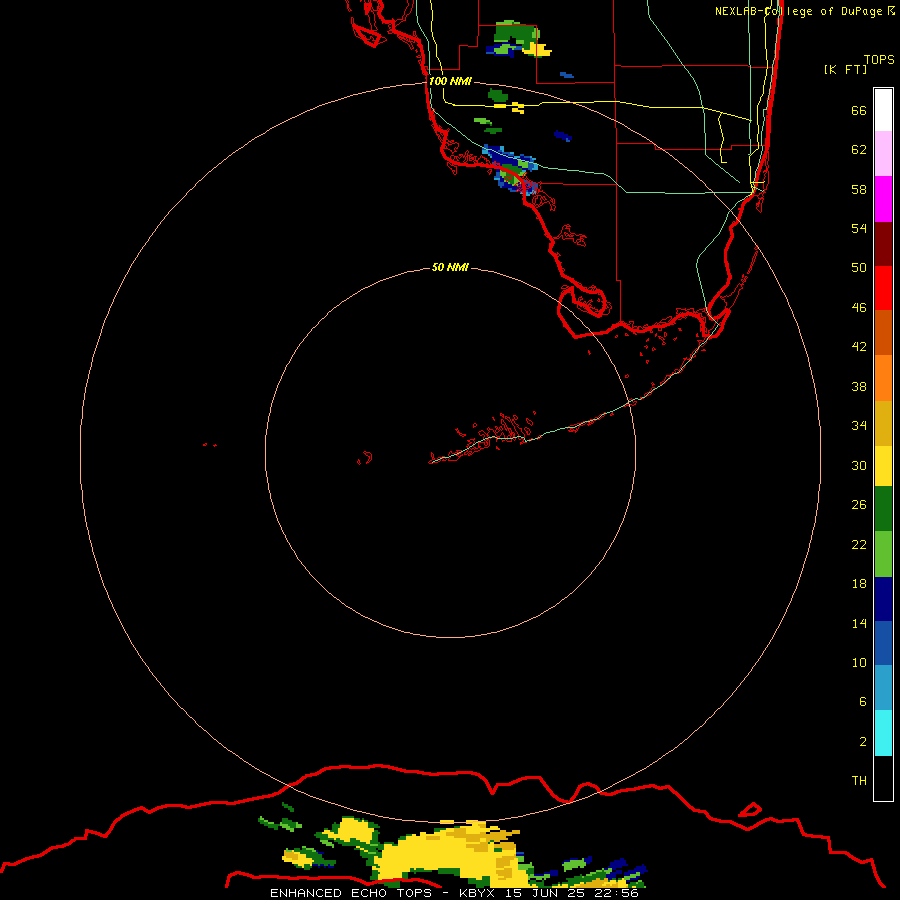Select the light green legend band
This screenshot has width=900, height=900.
[883, 554]
